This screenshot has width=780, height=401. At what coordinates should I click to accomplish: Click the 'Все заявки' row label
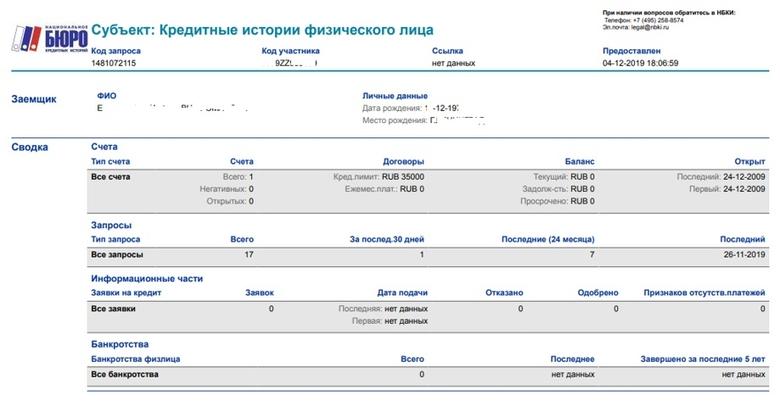113,308
